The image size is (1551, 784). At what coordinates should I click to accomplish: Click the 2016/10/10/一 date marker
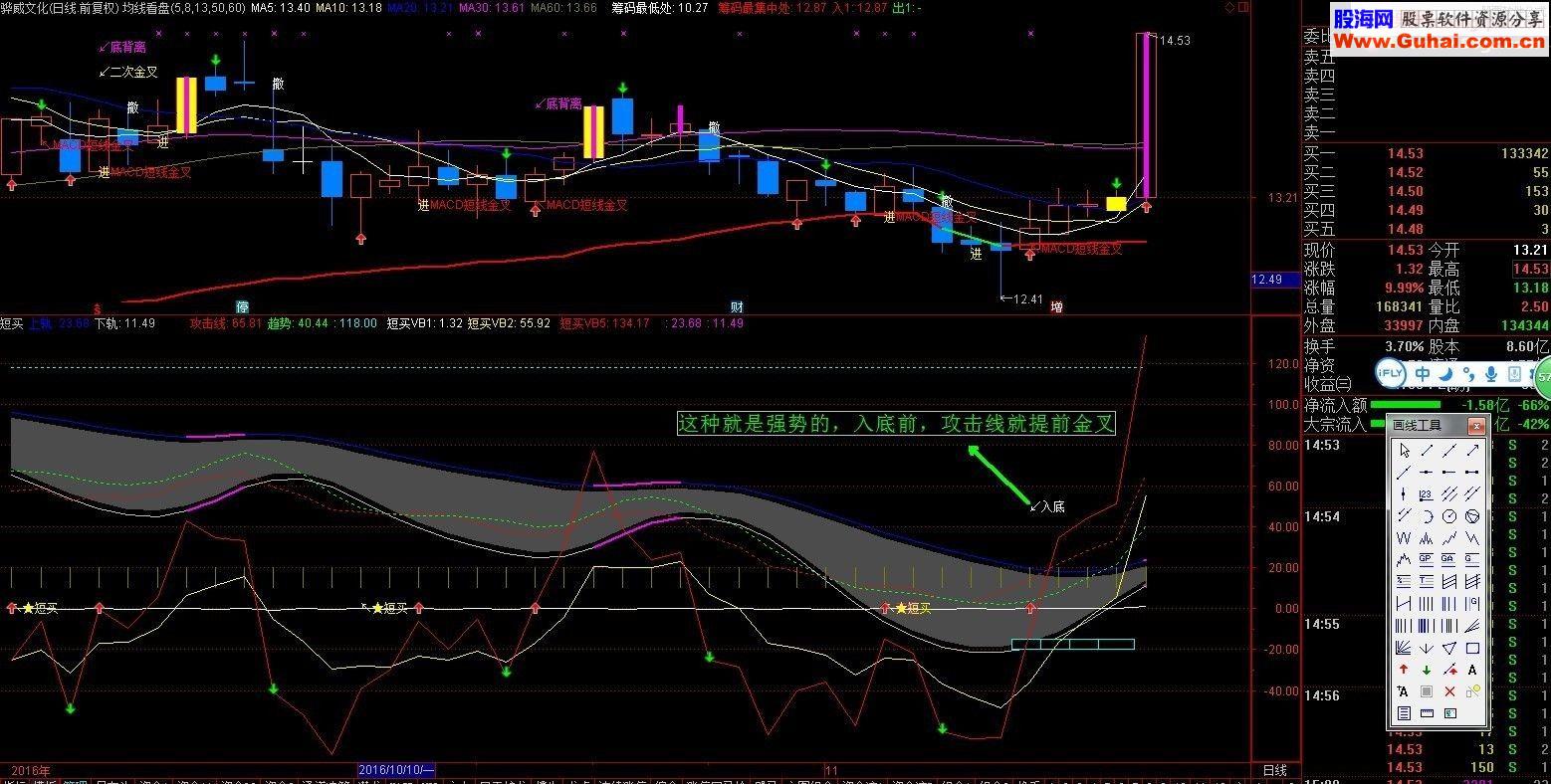pyautogui.click(x=396, y=770)
